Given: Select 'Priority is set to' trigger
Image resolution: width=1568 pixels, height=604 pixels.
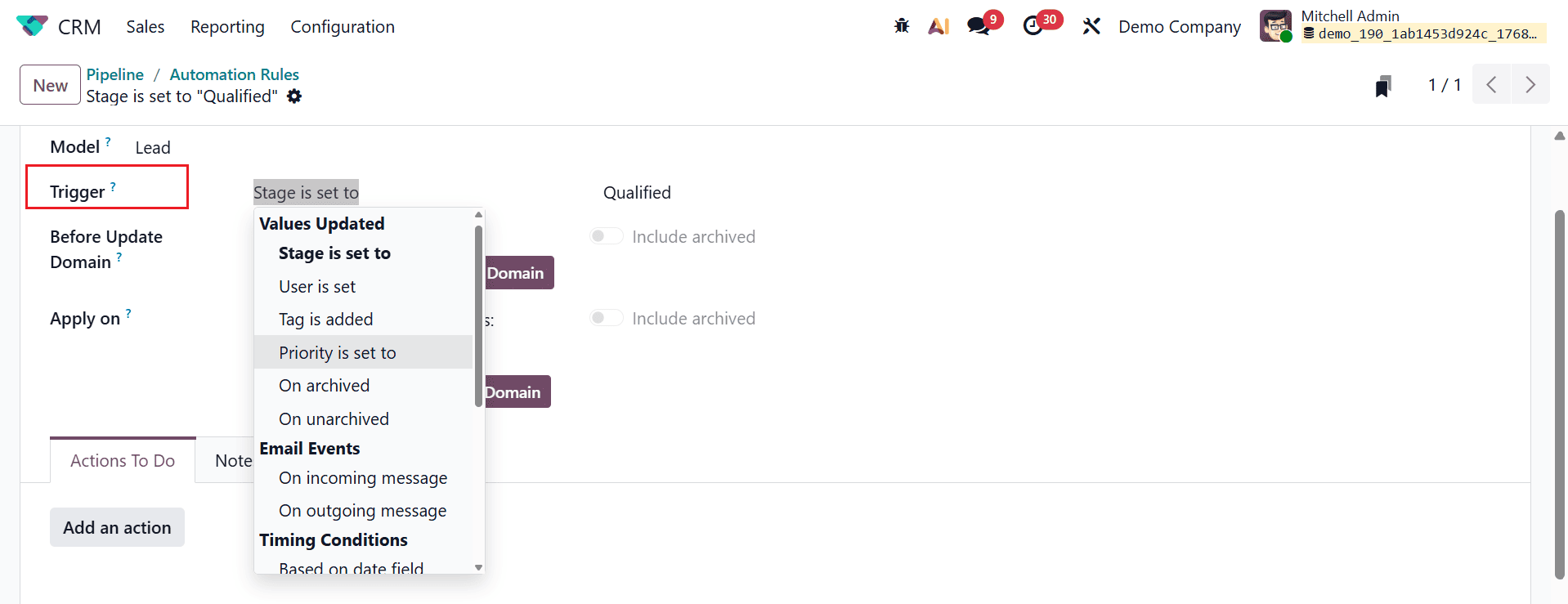Looking at the screenshot, I should (x=338, y=352).
